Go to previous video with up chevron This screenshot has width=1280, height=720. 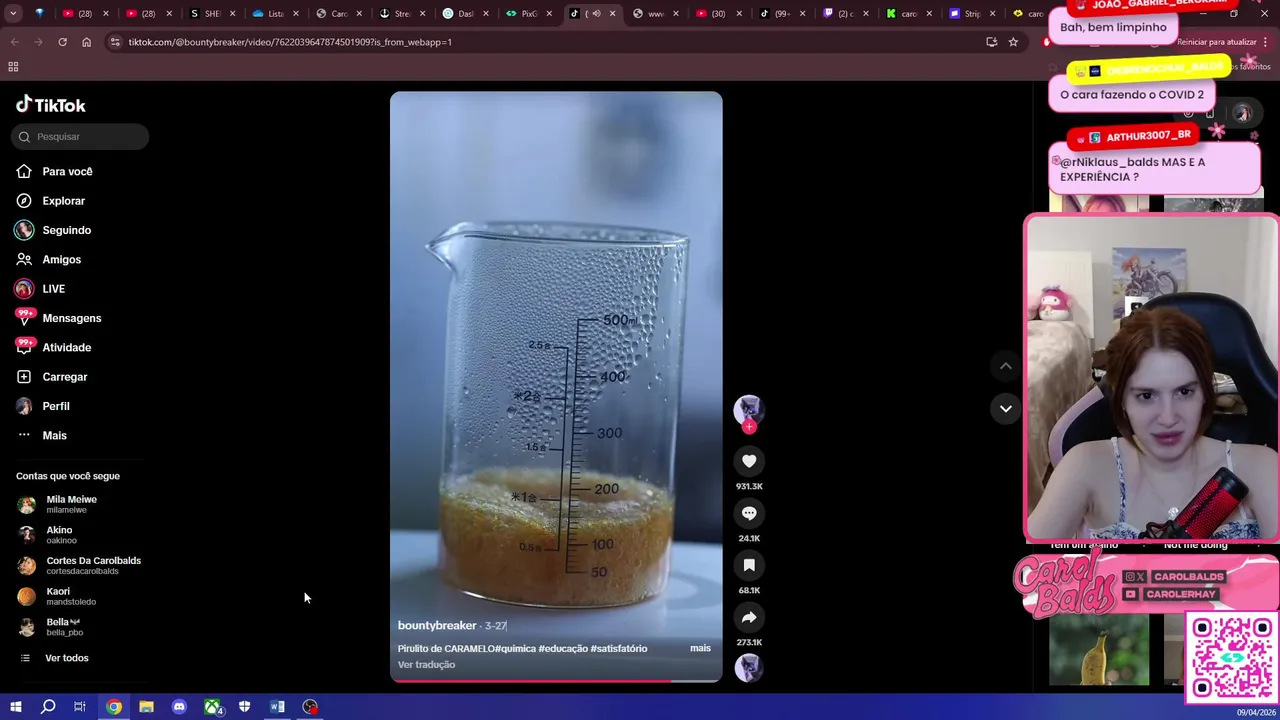1006,366
